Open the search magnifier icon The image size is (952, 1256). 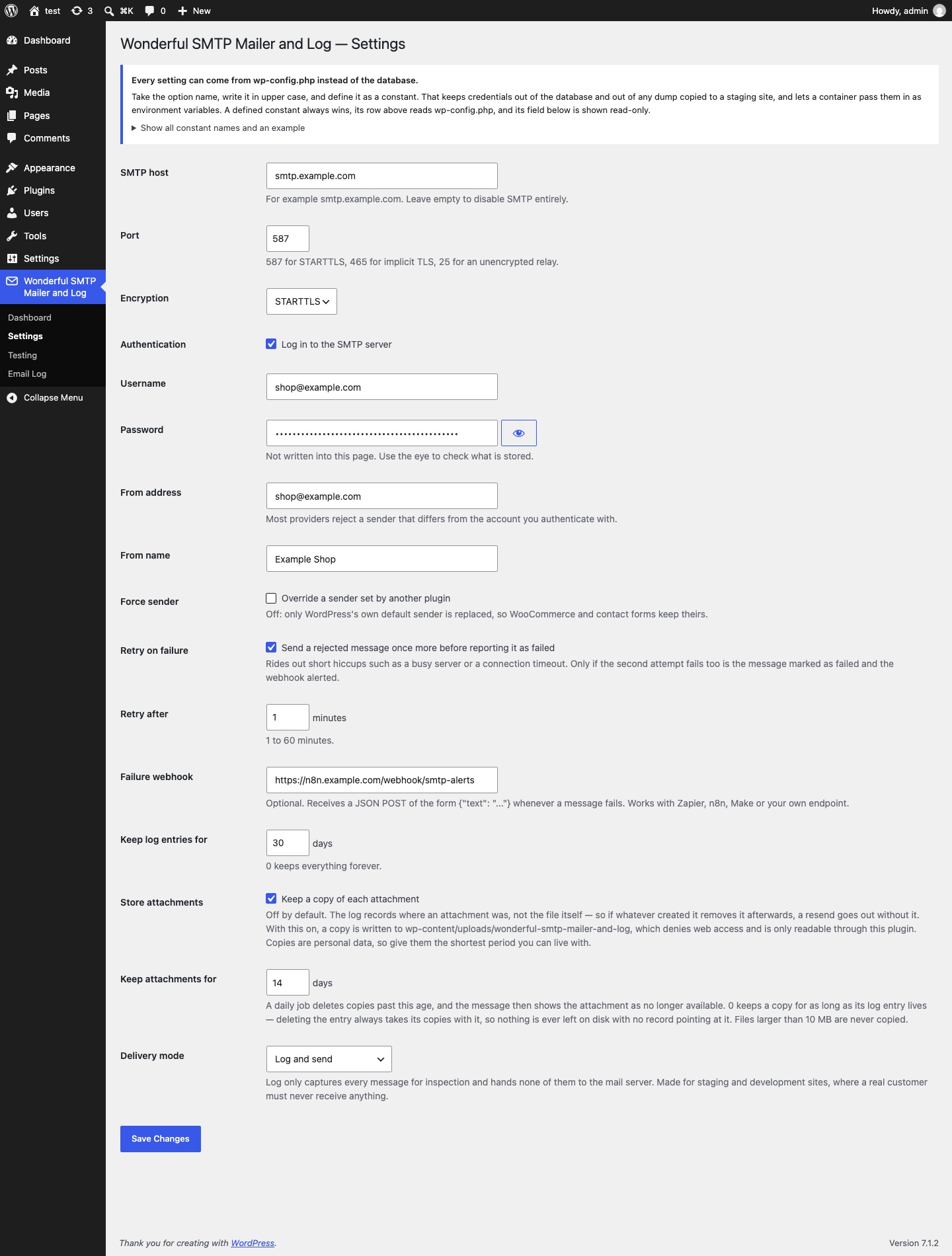point(109,11)
